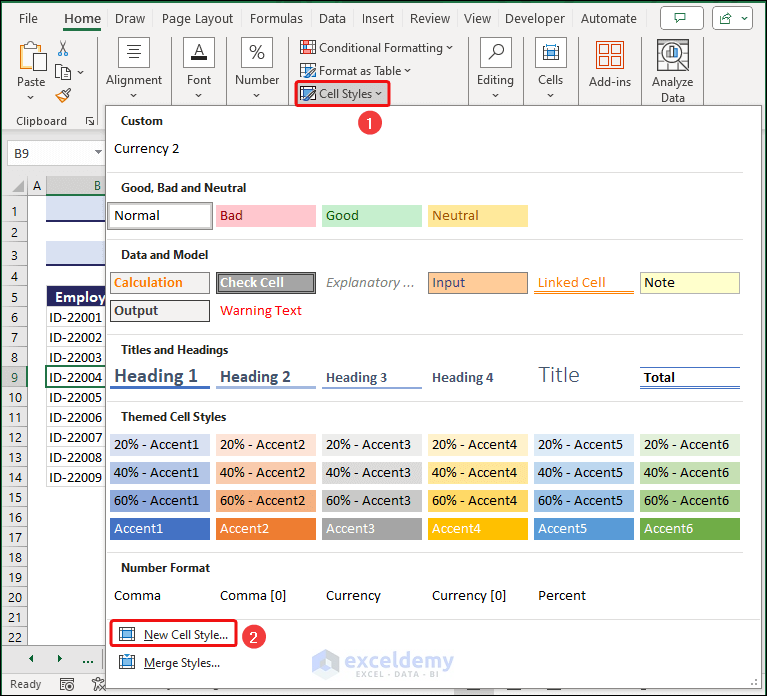Go to previous sheet arrow

[31, 659]
